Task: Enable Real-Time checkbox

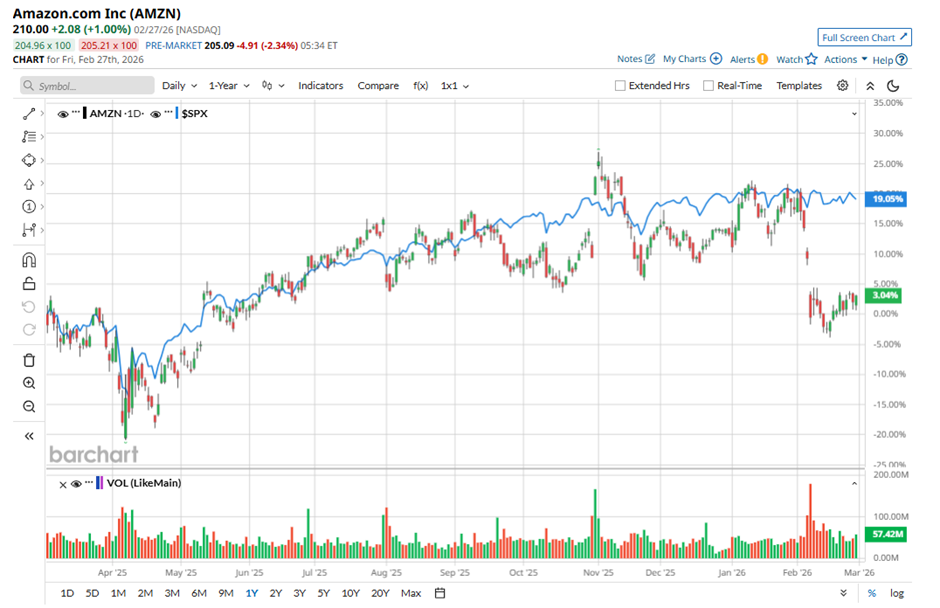Action: (708, 86)
